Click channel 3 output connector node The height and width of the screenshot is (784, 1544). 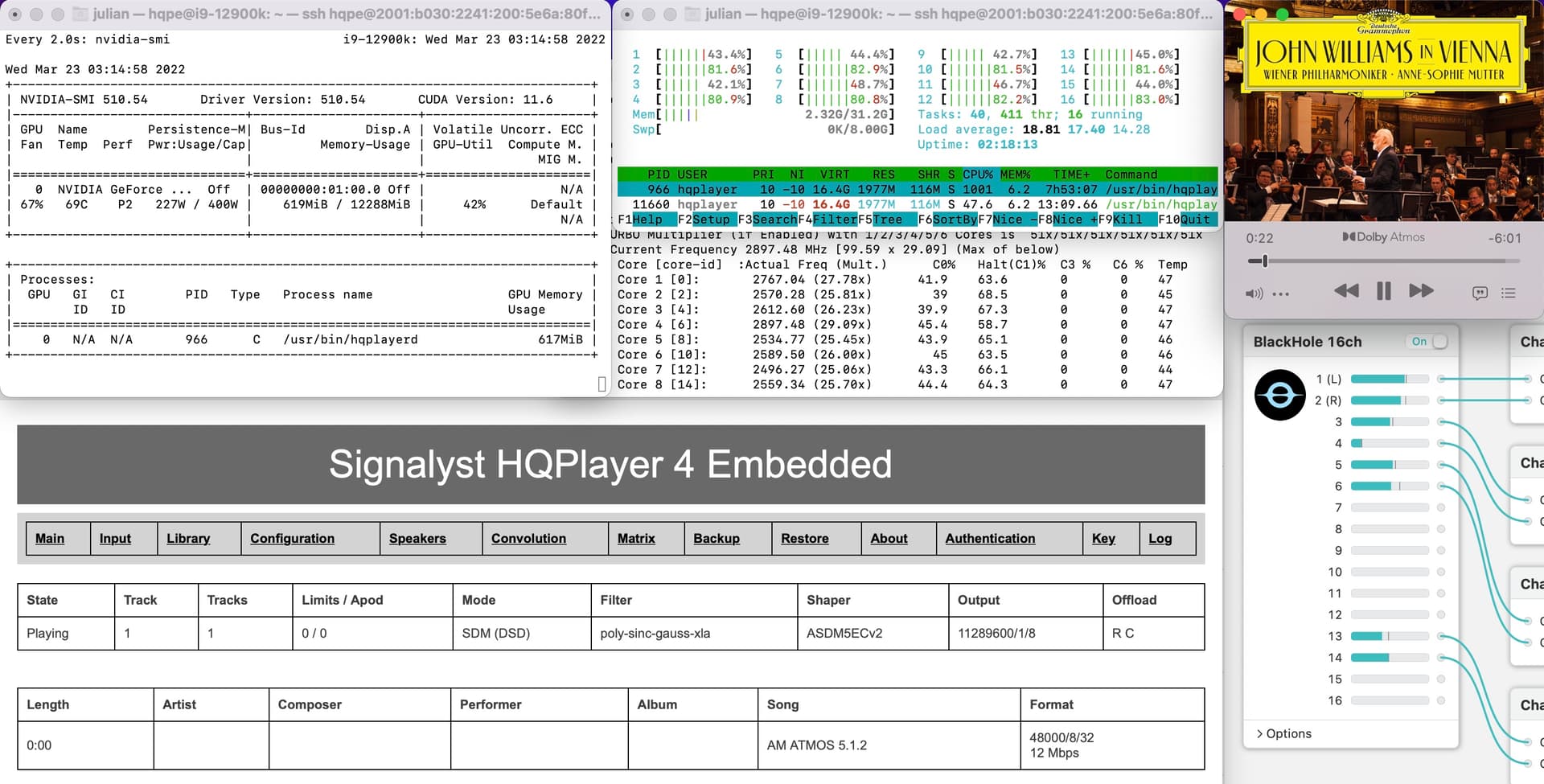pos(1441,421)
